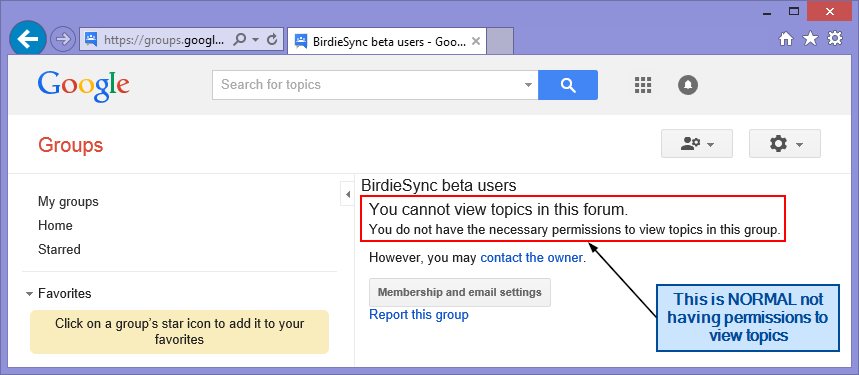Click the BirdieSync beta users title

(439, 186)
